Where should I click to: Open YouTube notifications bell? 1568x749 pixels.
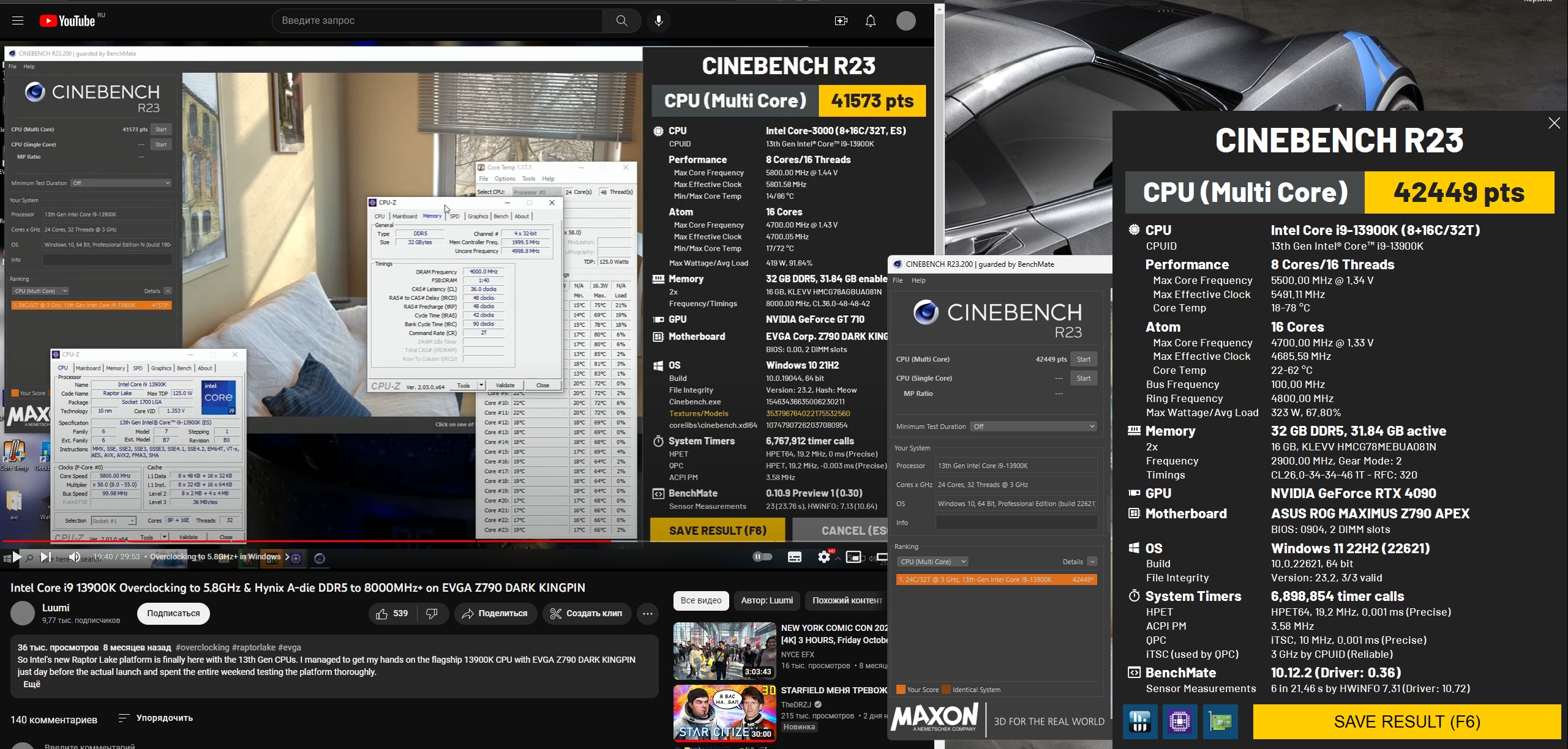pyautogui.click(x=870, y=21)
